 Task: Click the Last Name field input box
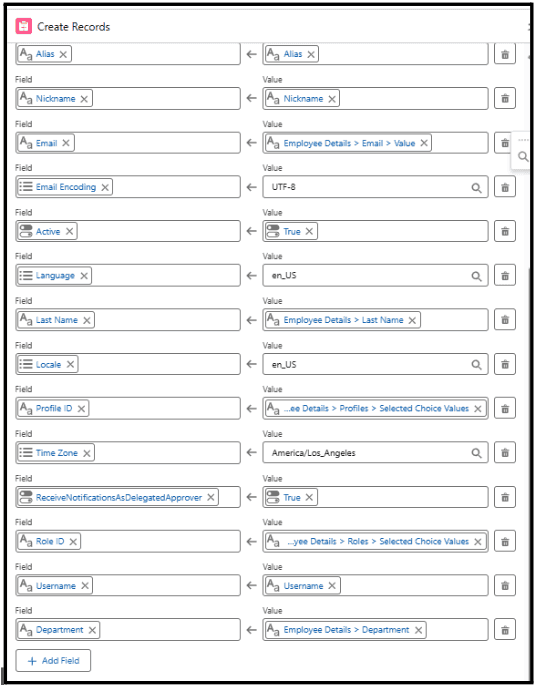coord(128,320)
